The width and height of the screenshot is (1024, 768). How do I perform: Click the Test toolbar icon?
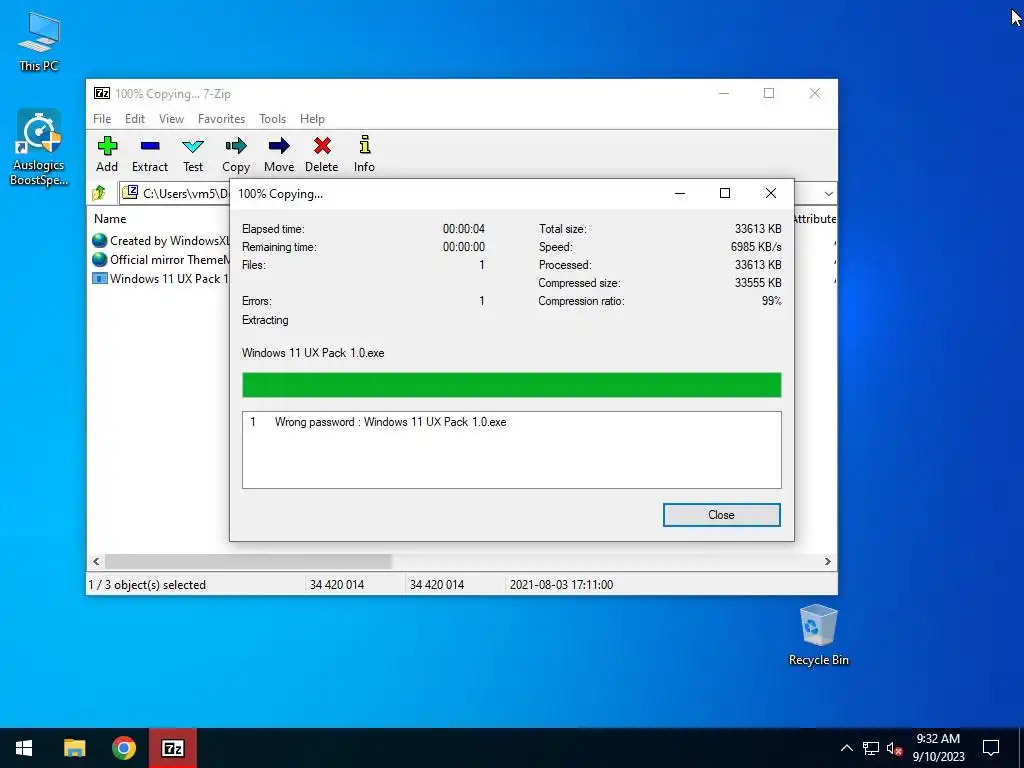pos(193,154)
